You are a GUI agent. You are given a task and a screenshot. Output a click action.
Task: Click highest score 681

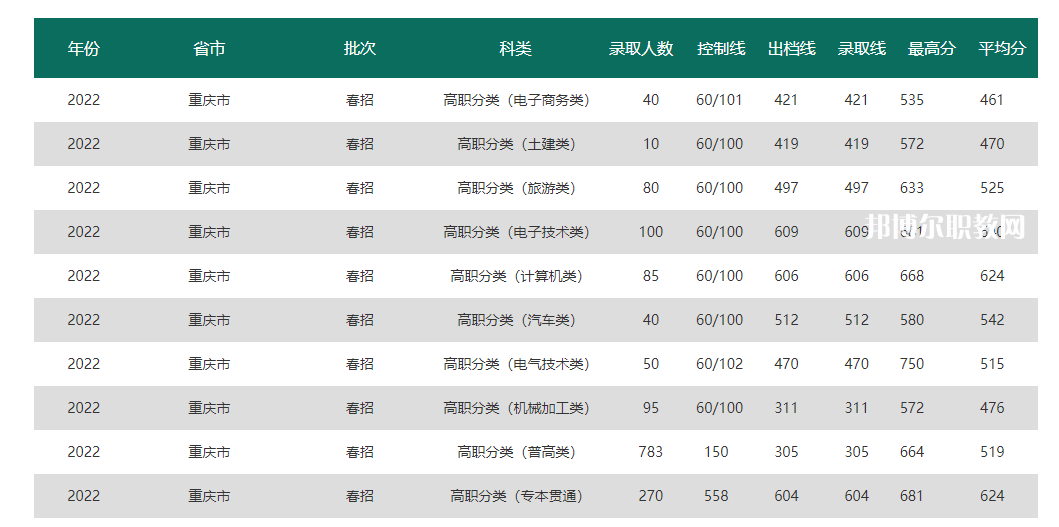tap(912, 496)
